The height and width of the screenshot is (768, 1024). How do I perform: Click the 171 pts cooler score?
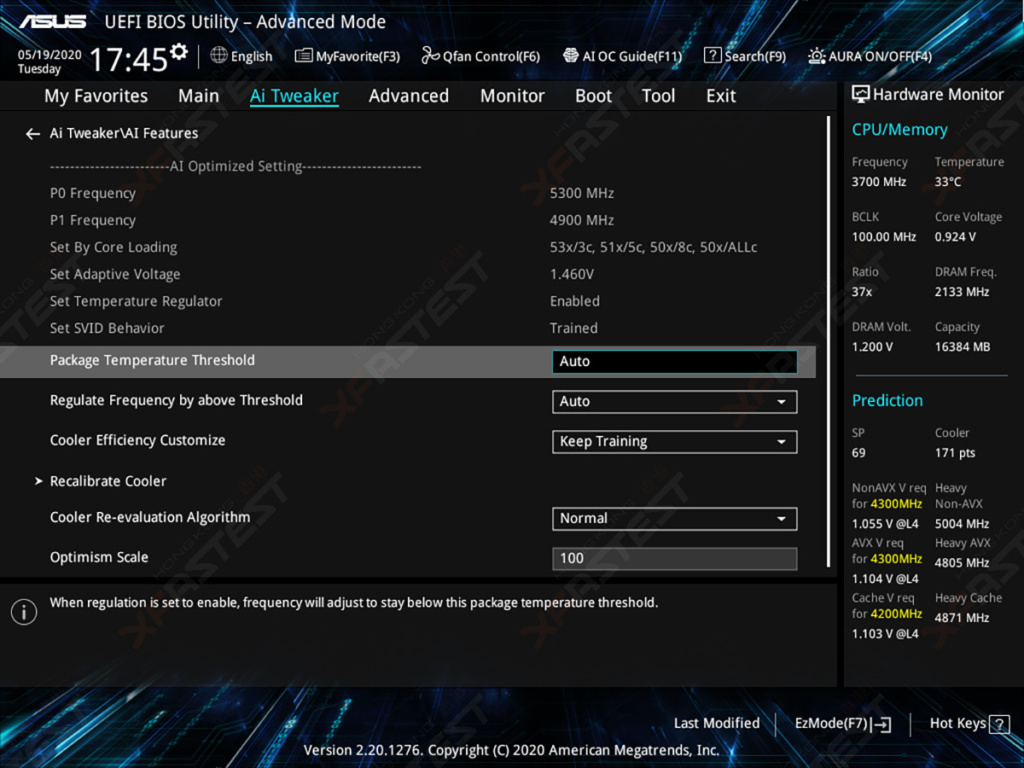(955, 453)
